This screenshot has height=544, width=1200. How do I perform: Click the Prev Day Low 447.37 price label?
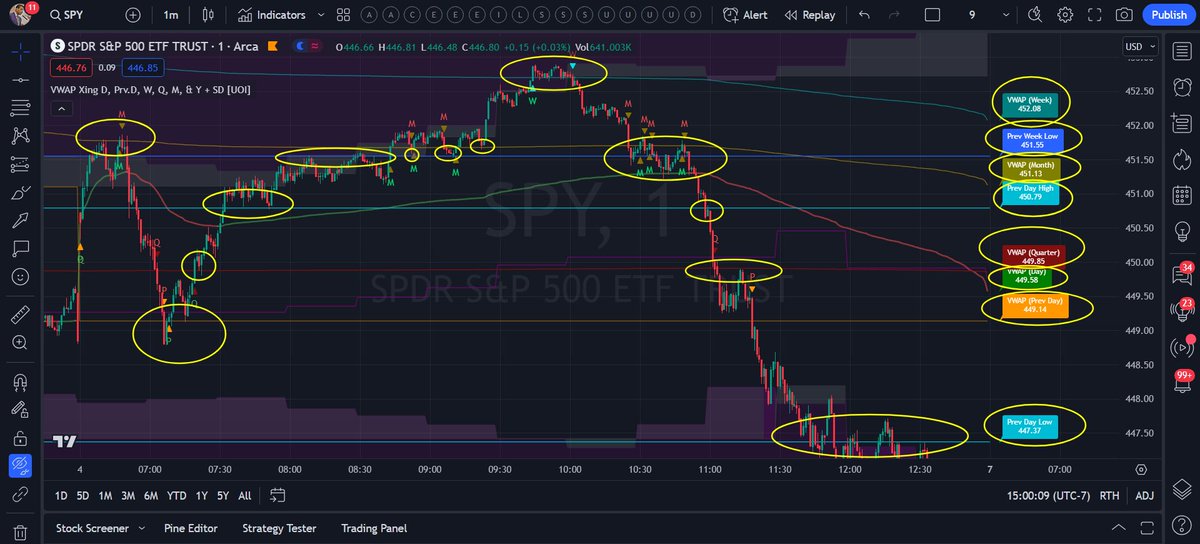coord(1032,426)
